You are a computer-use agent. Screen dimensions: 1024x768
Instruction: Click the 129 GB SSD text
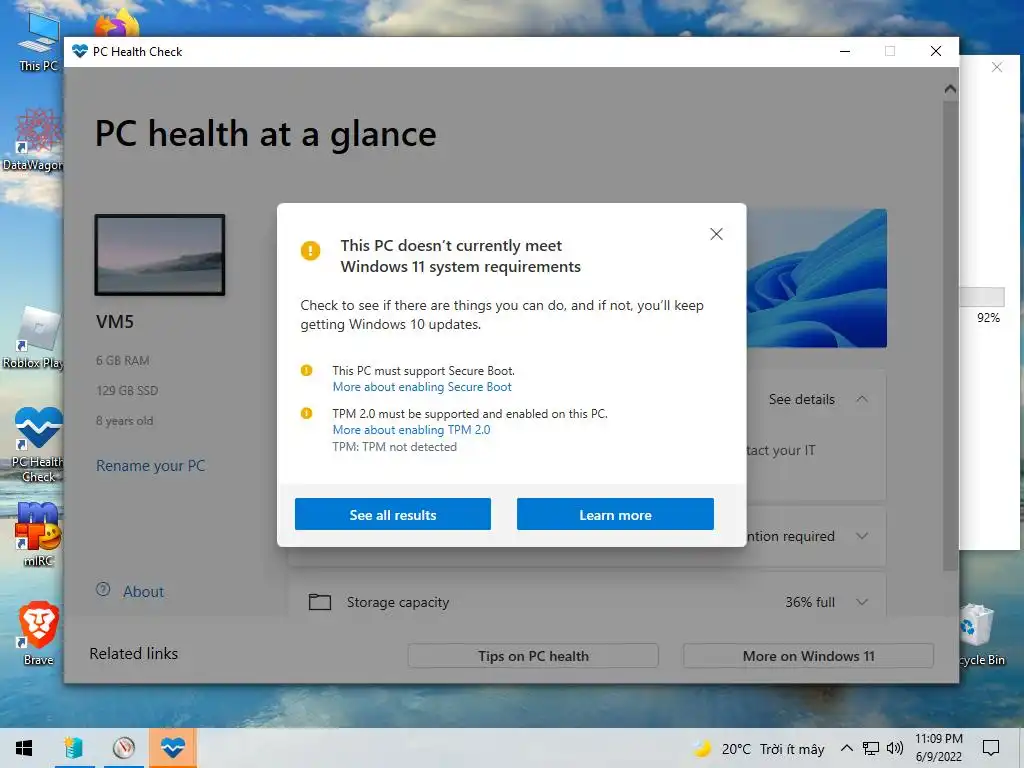(127, 391)
